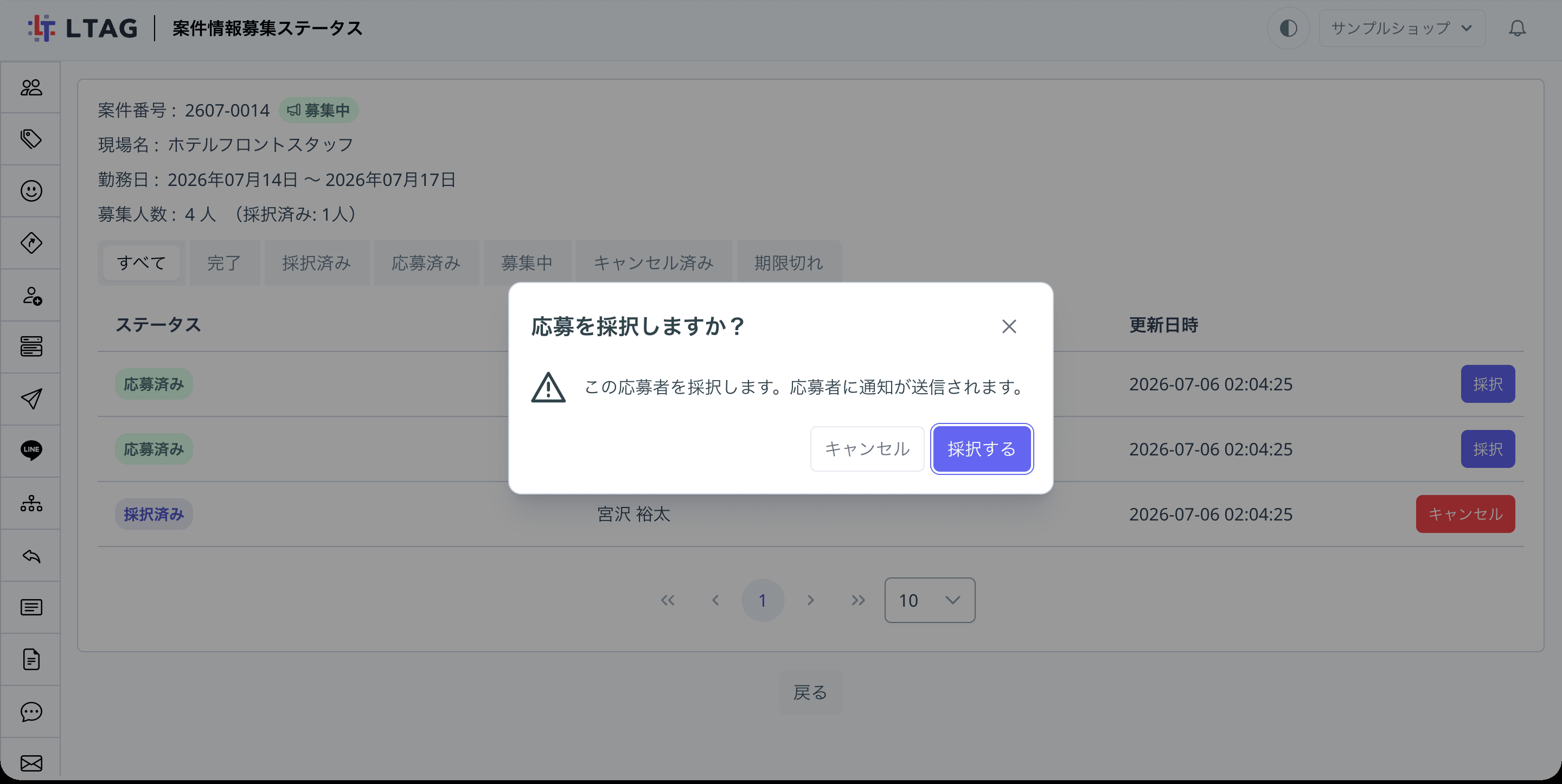Click the dialog's キャンセル button
Viewport: 1562px width, 784px height.
click(x=867, y=449)
